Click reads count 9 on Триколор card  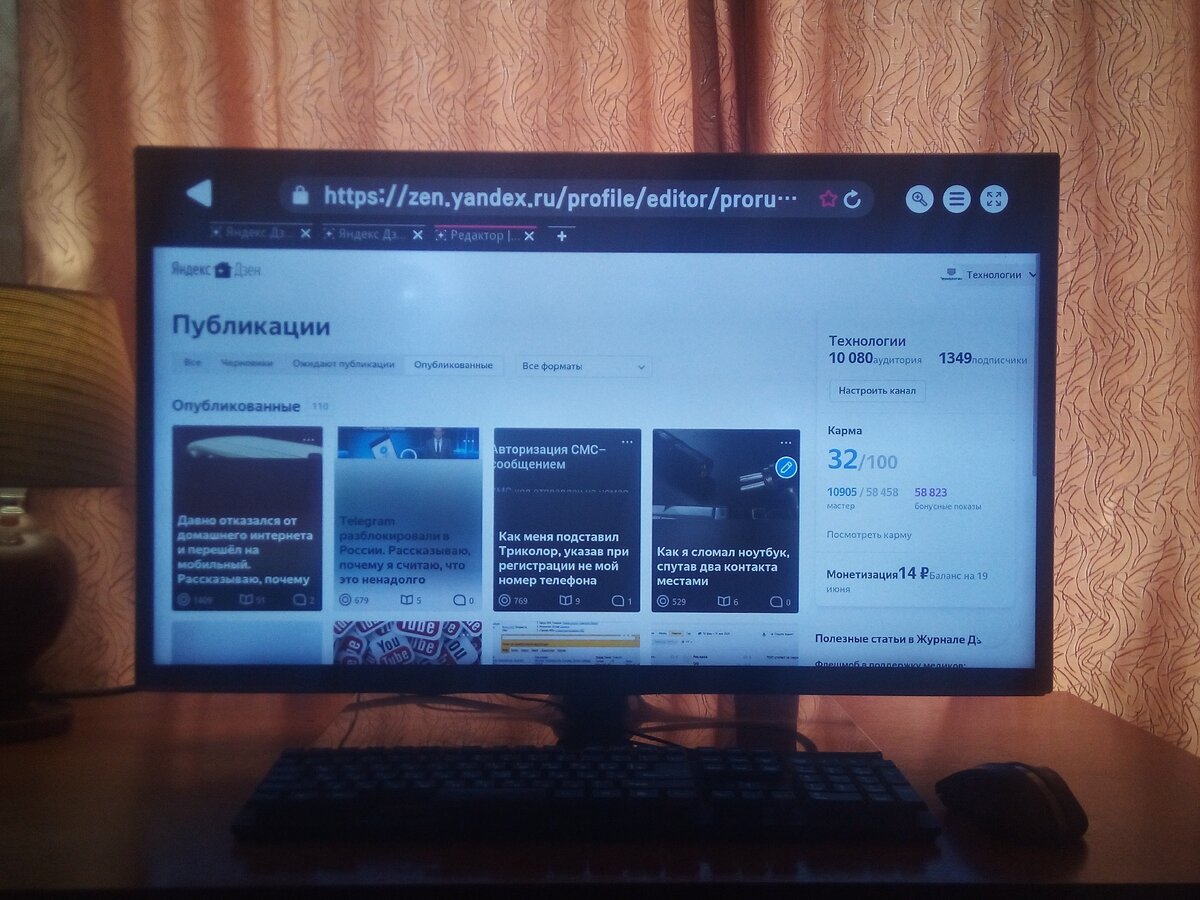[x=569, y=601]
